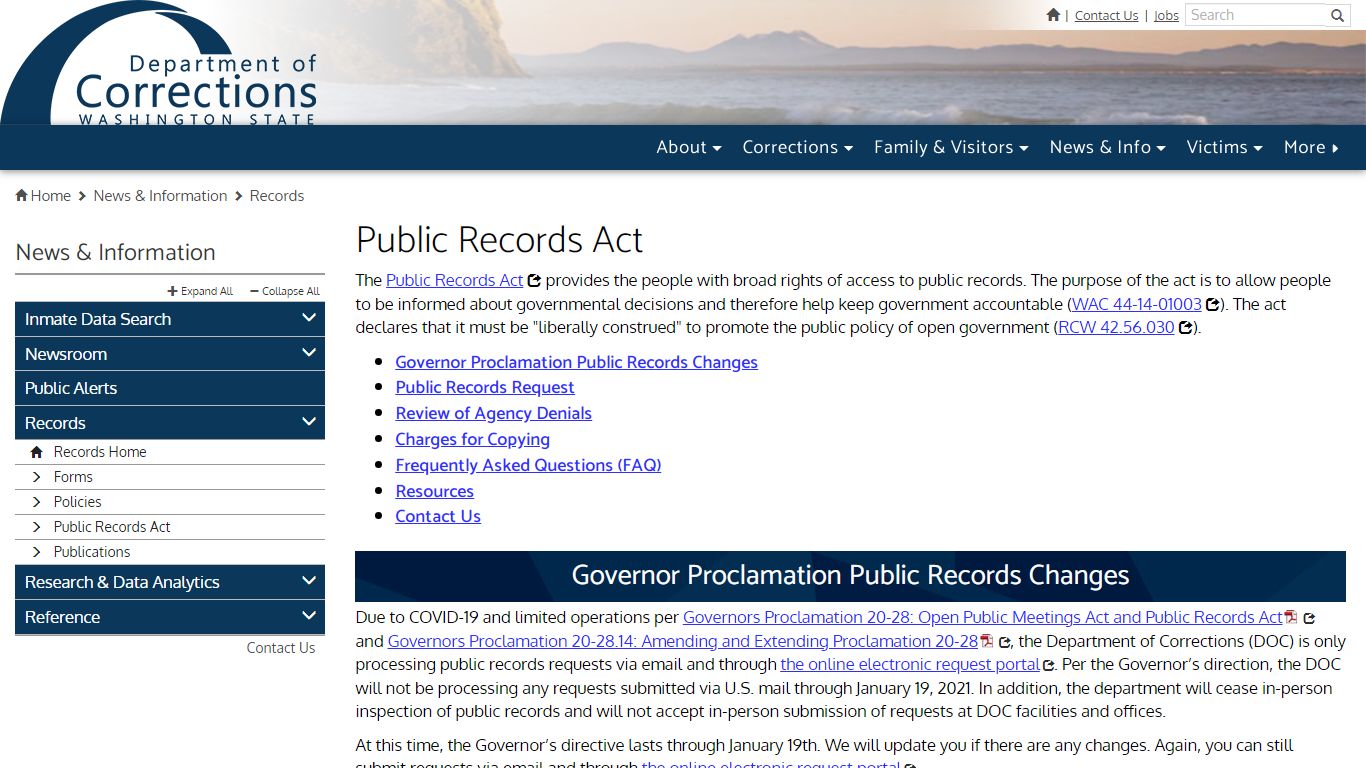
Task: Click external link icon after Public Records Act
Action: (535, 281)
